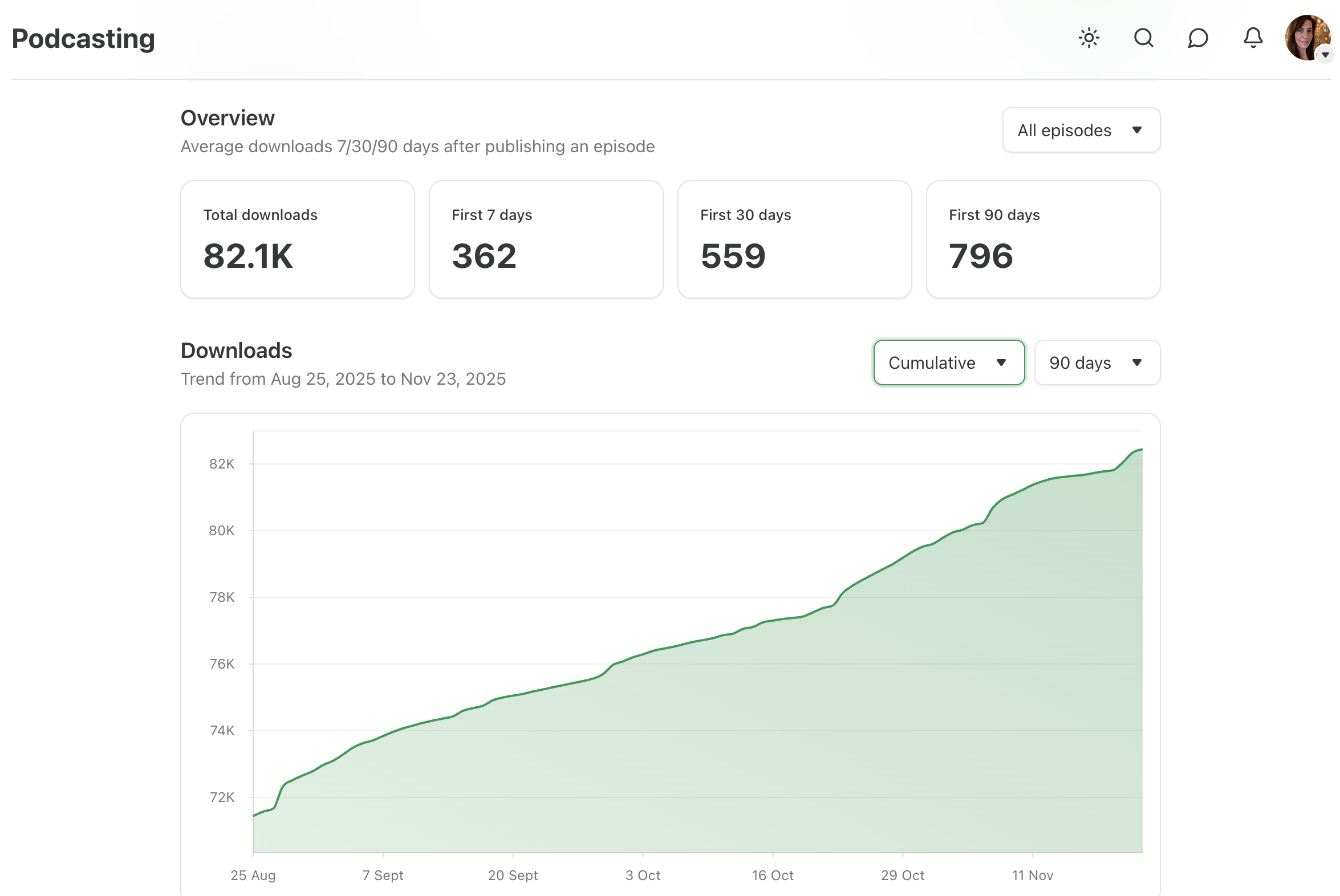Click the 11 Nov axis label

(1032, 875)
